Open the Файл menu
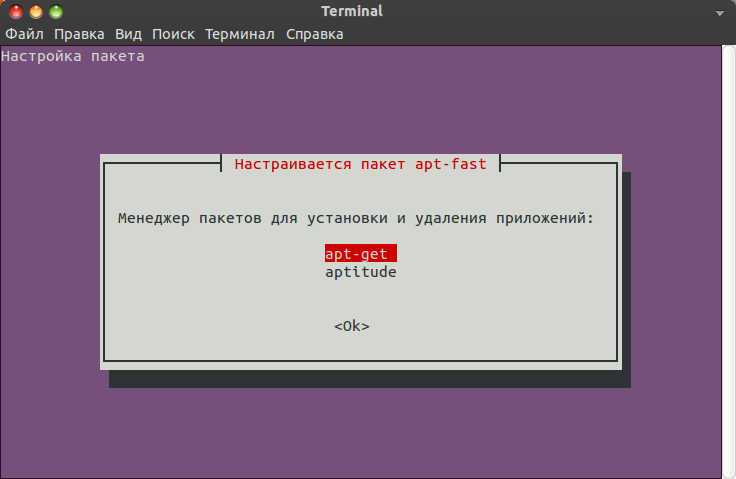The height and width of the screenshot is (479, 736). pos(24,34)
